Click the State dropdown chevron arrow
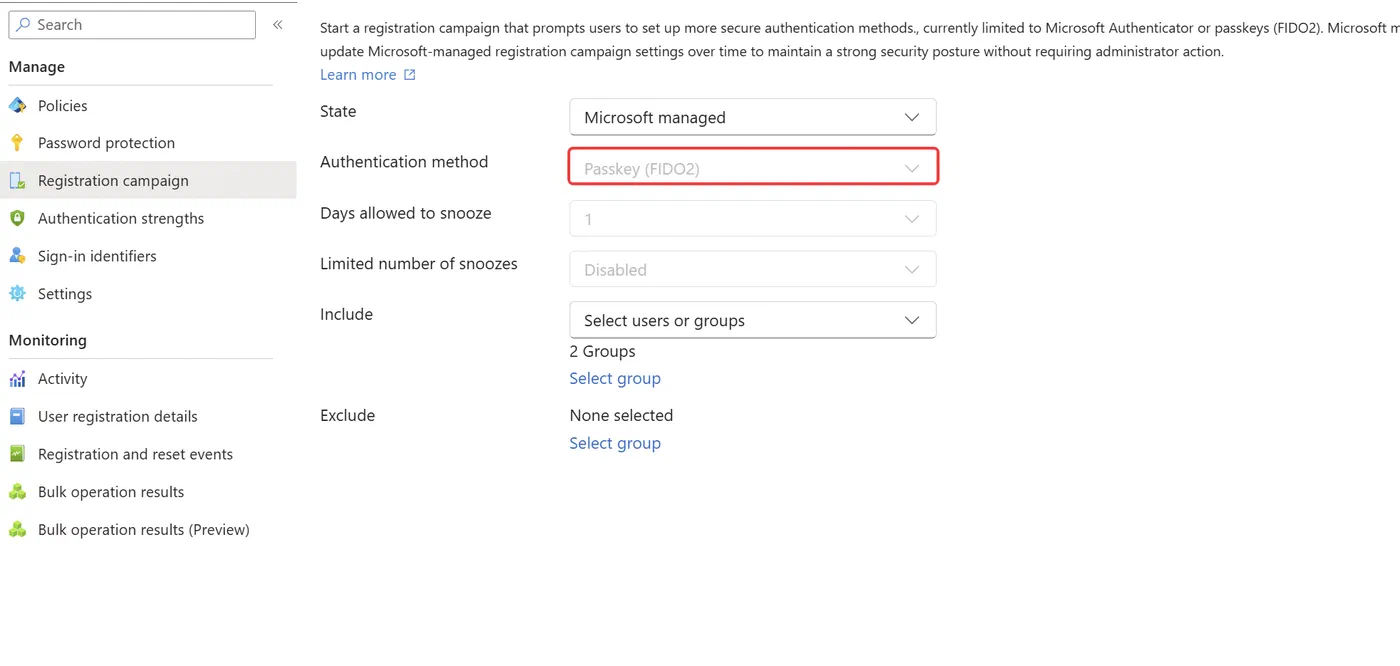 pyautogui.click(x=912, y=117)
